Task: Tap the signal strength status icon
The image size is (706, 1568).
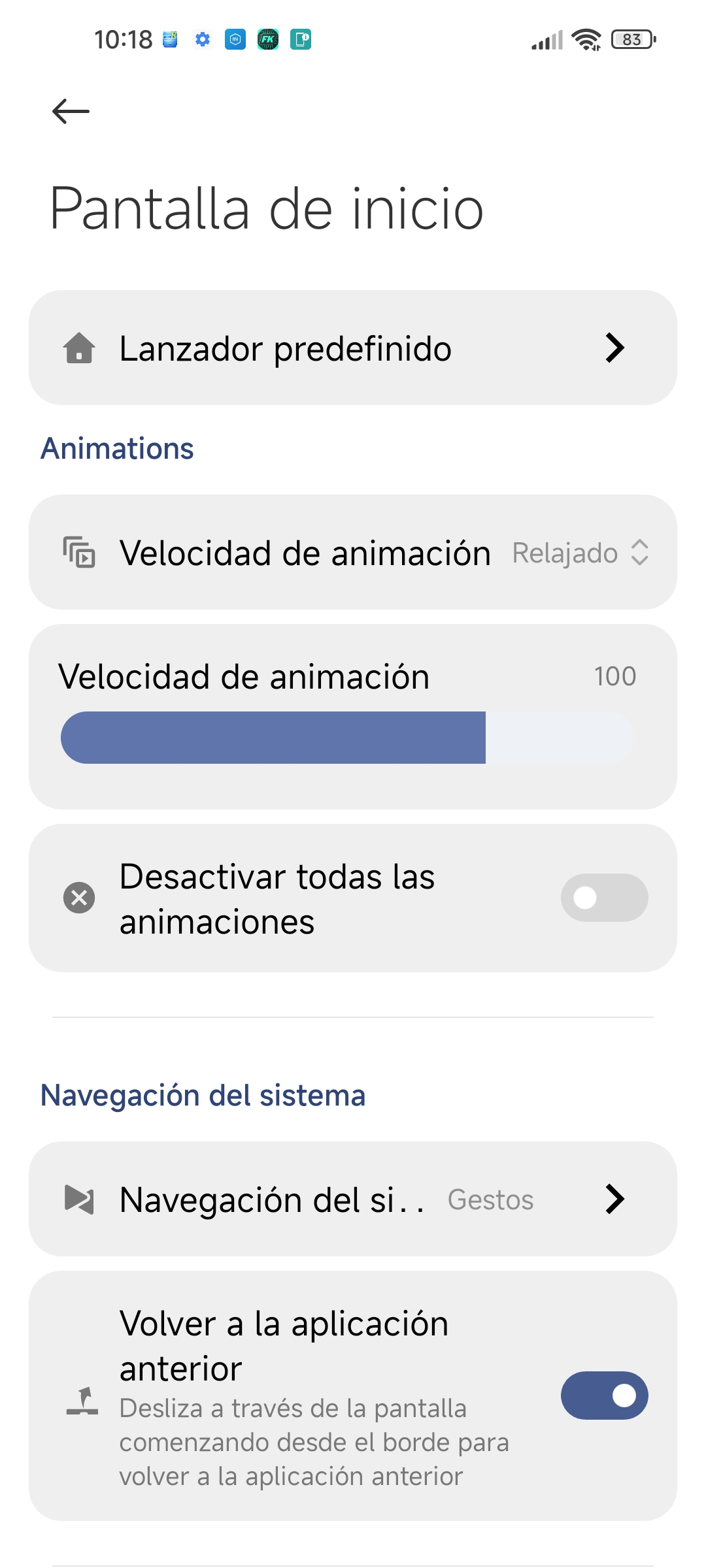Action: 547,41
